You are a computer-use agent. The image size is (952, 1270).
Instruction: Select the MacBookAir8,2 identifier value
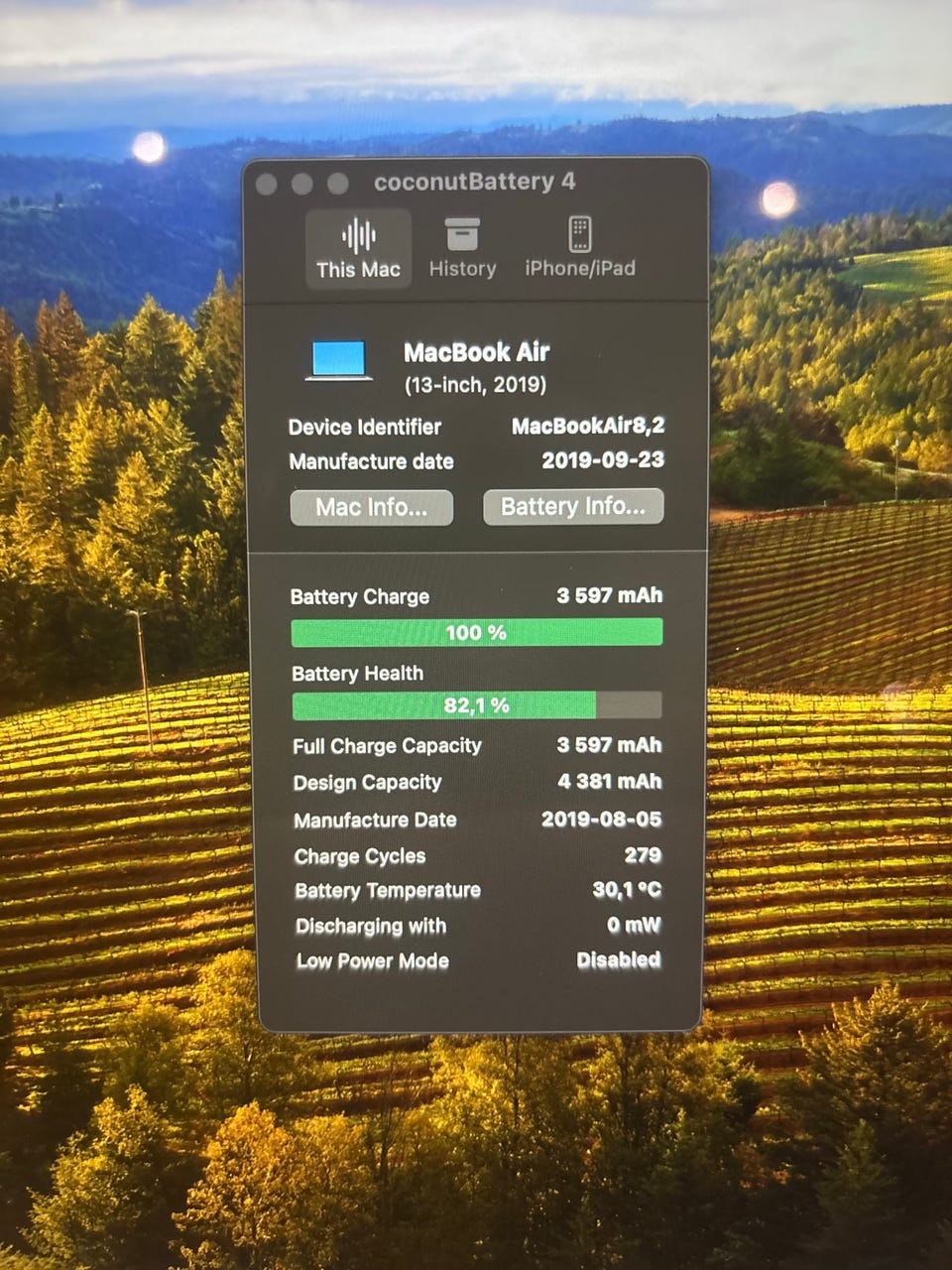click(x=588, y=427)
